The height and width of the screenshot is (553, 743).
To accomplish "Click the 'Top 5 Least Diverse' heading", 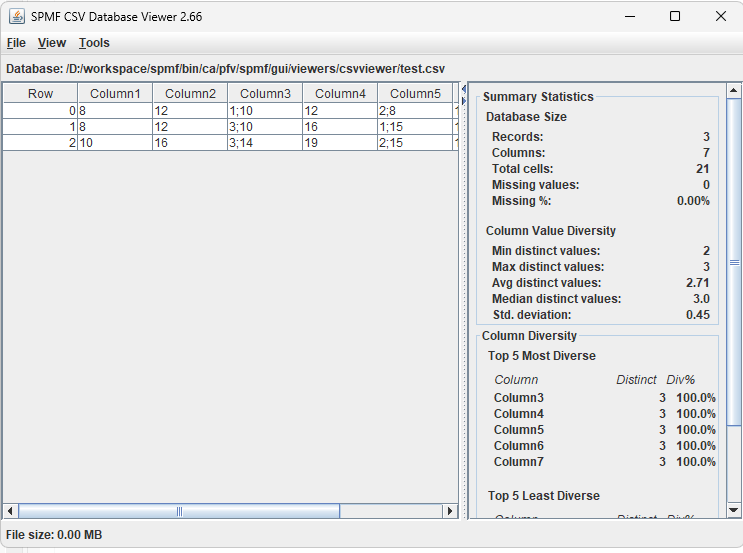I will pos(544,496).
